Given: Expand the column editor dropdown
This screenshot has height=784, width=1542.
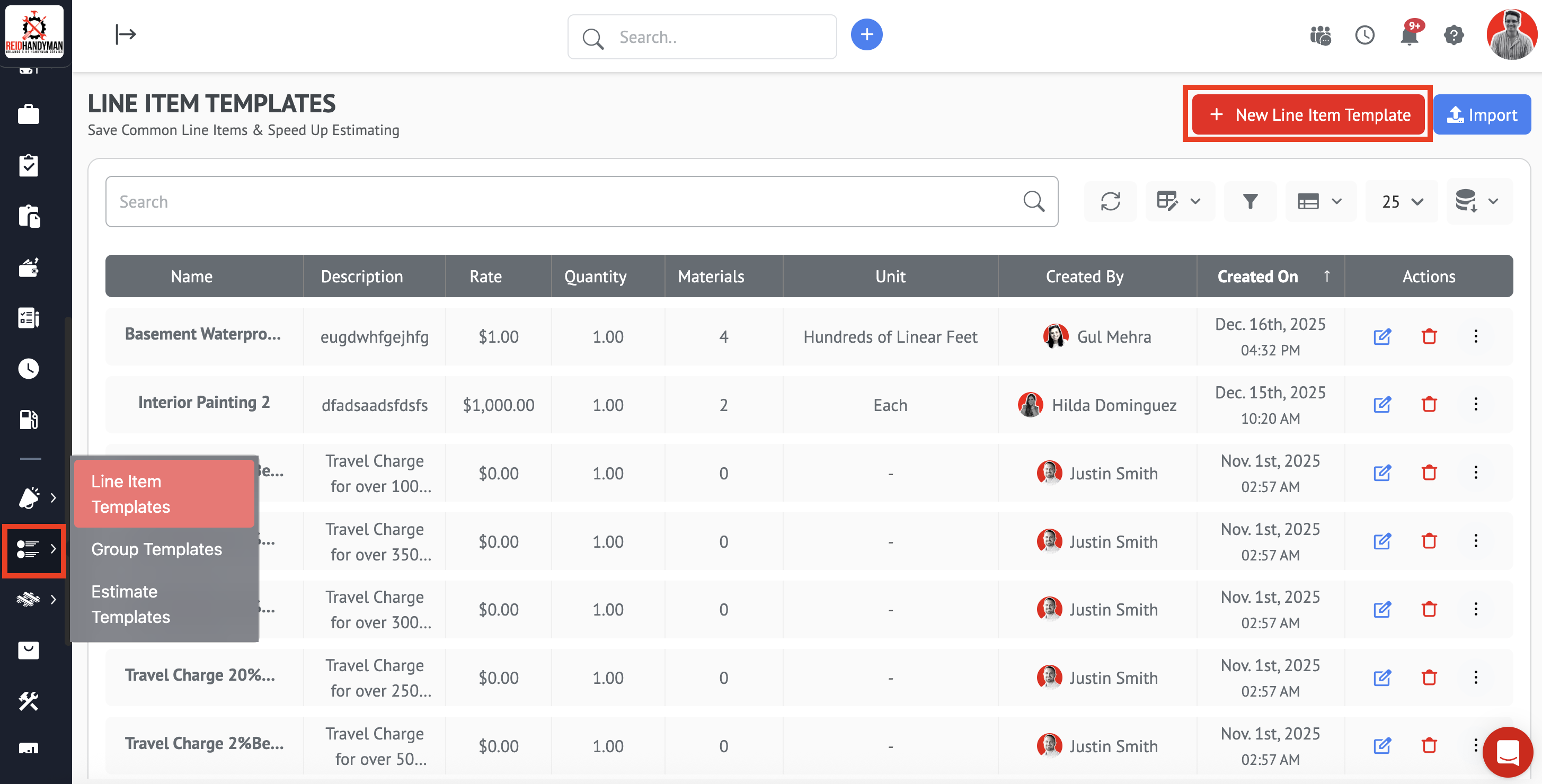Looking at the screenshot, I should (x=1178, y=201).
